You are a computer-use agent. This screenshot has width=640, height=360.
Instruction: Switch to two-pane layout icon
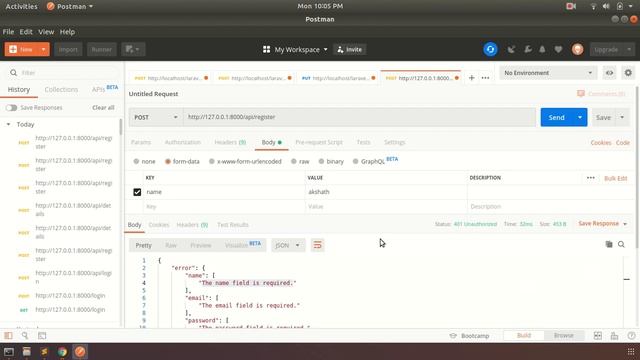[598, 336]
